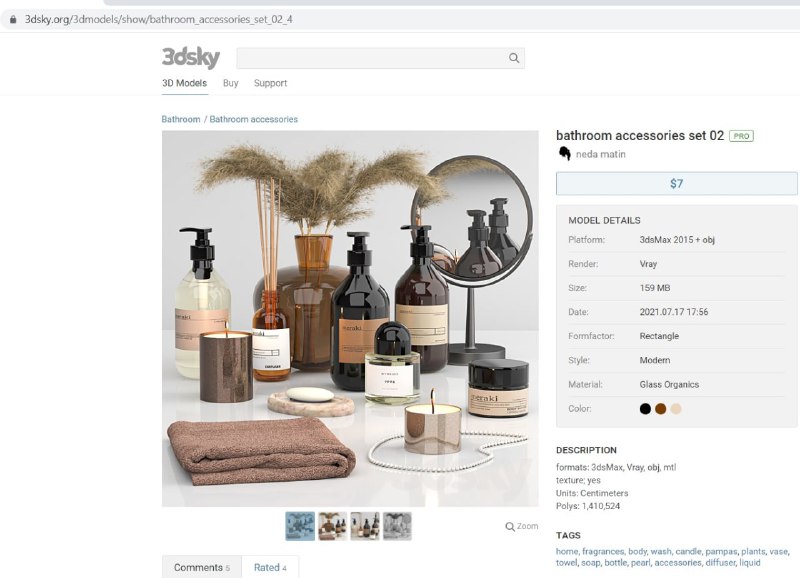Image resolution: width=800 pixels, height=578 pixels.
Task: Click the neda matin author avatar
Action: pos(564,154)
